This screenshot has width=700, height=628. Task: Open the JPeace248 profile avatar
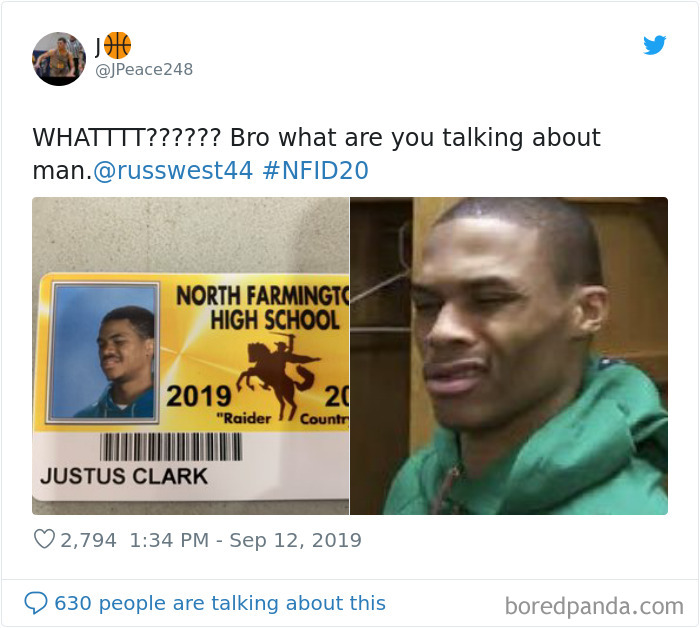[x=59, y=58]
